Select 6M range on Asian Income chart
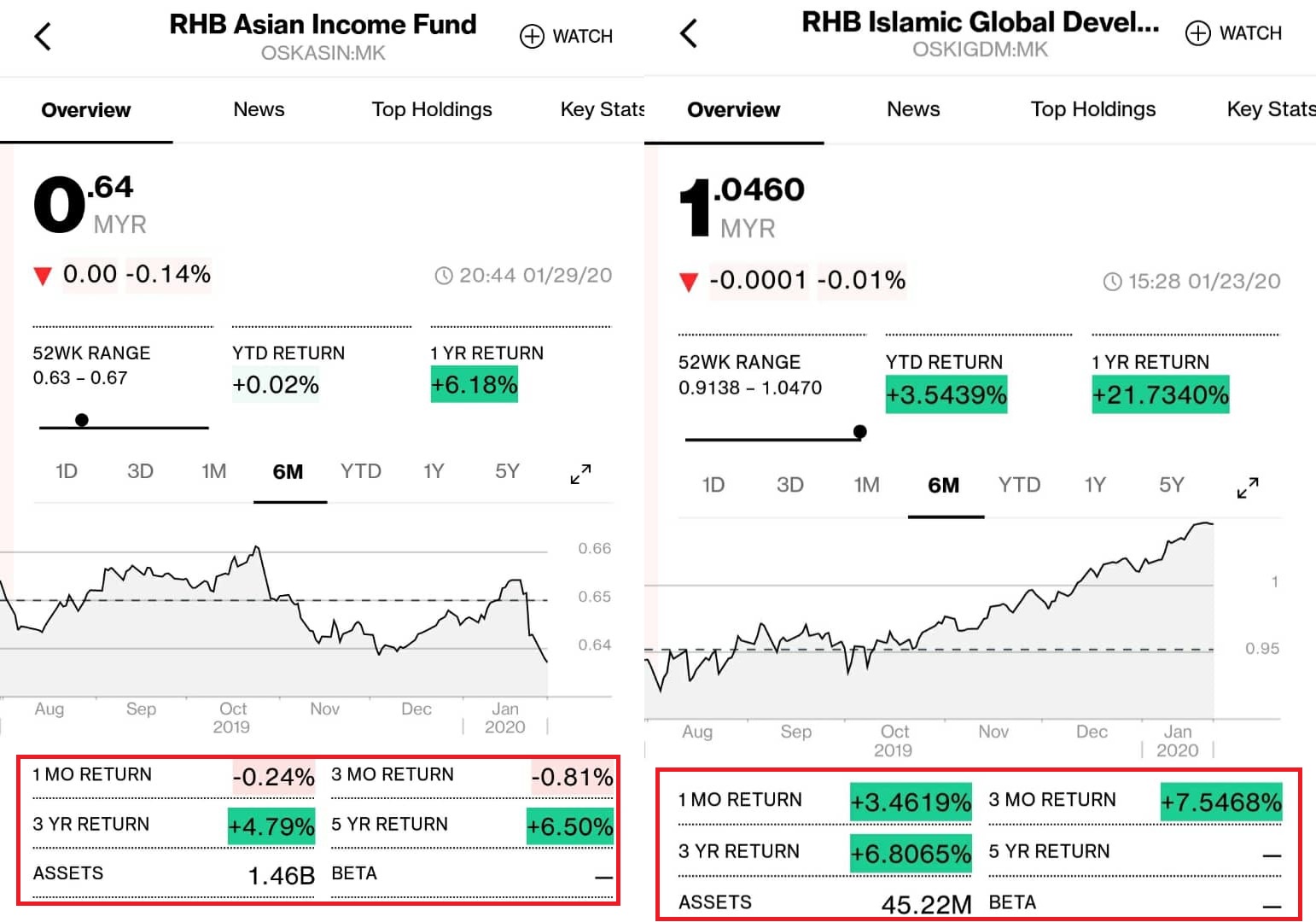The image size is (1316, 922). pyautogui.click(x=288, y=472)
